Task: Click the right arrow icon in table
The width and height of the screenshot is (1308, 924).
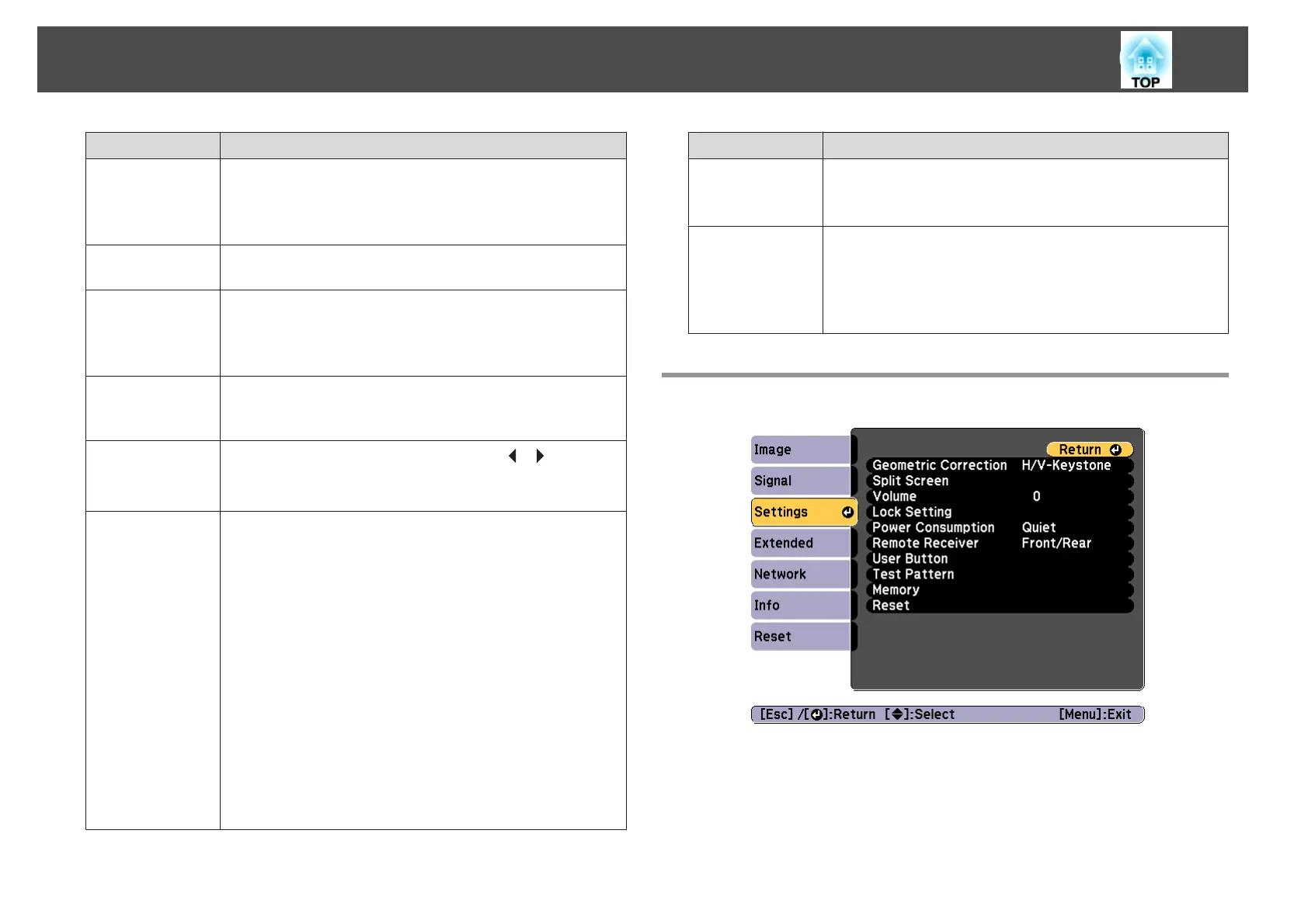Action: point(540,456)
